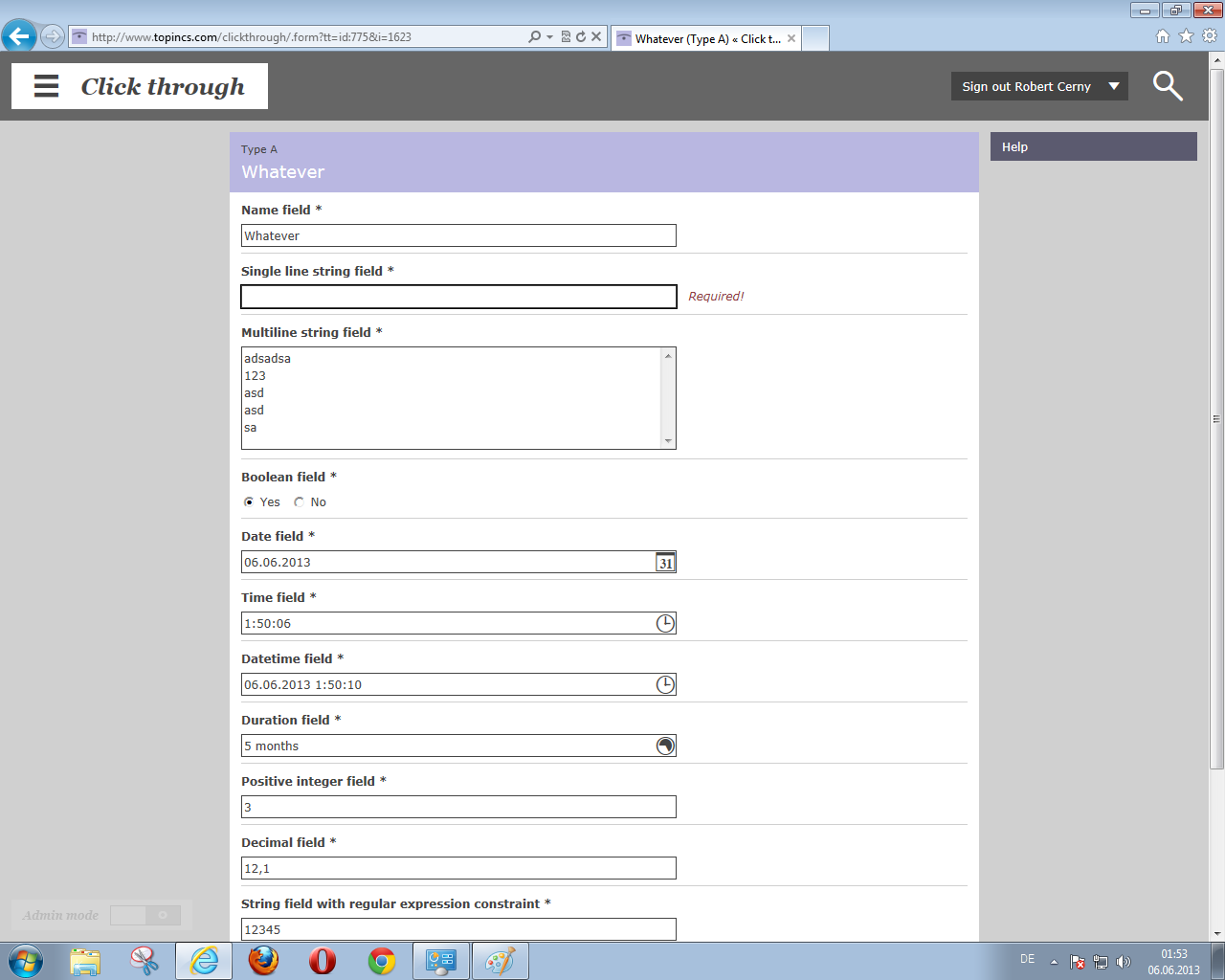Screen dimensions: 1225x980
Task: Open the Date field calendar picker
Action: tap(665, 563)
